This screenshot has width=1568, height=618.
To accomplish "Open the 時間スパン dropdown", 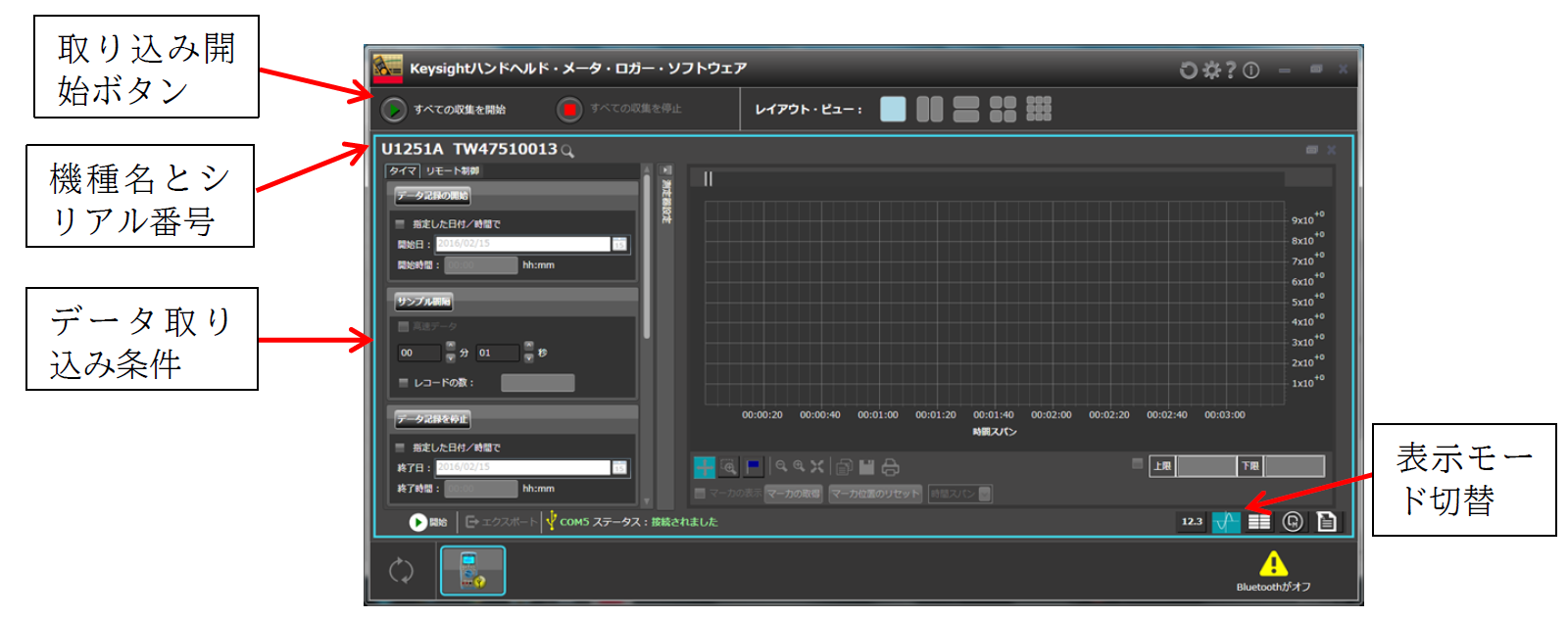I will [960, 494].
